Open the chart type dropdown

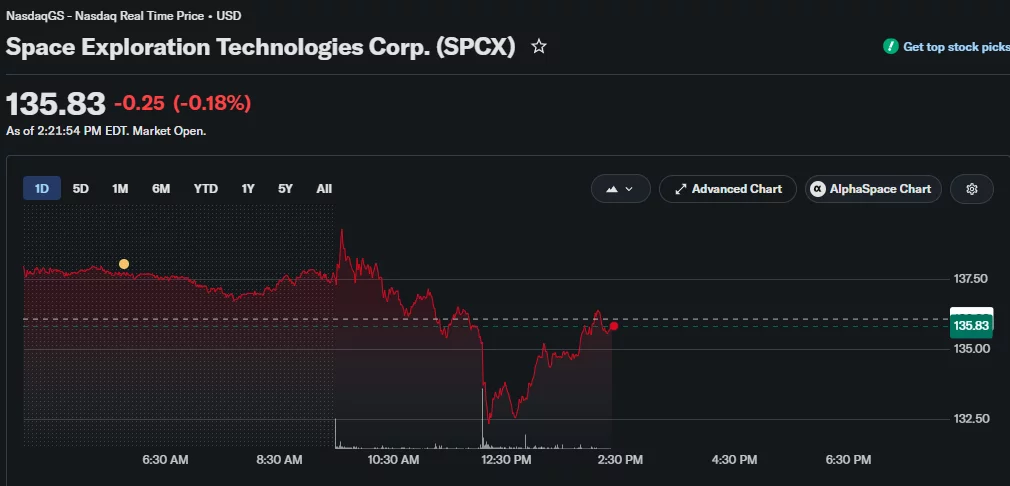pos(620,189)
